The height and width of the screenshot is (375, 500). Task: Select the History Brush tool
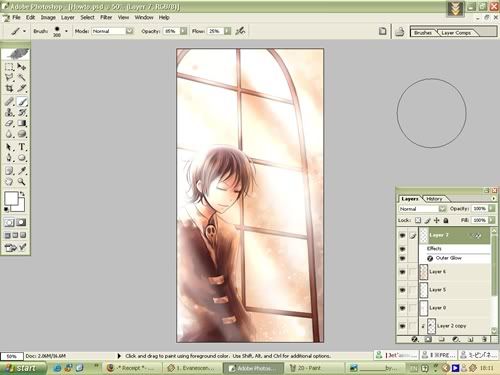tap(22, 112)
